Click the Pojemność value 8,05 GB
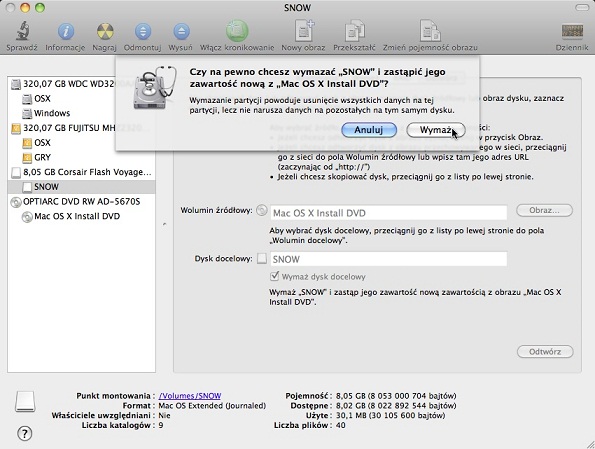Screen dimensions: 595x449 point(396,396)
